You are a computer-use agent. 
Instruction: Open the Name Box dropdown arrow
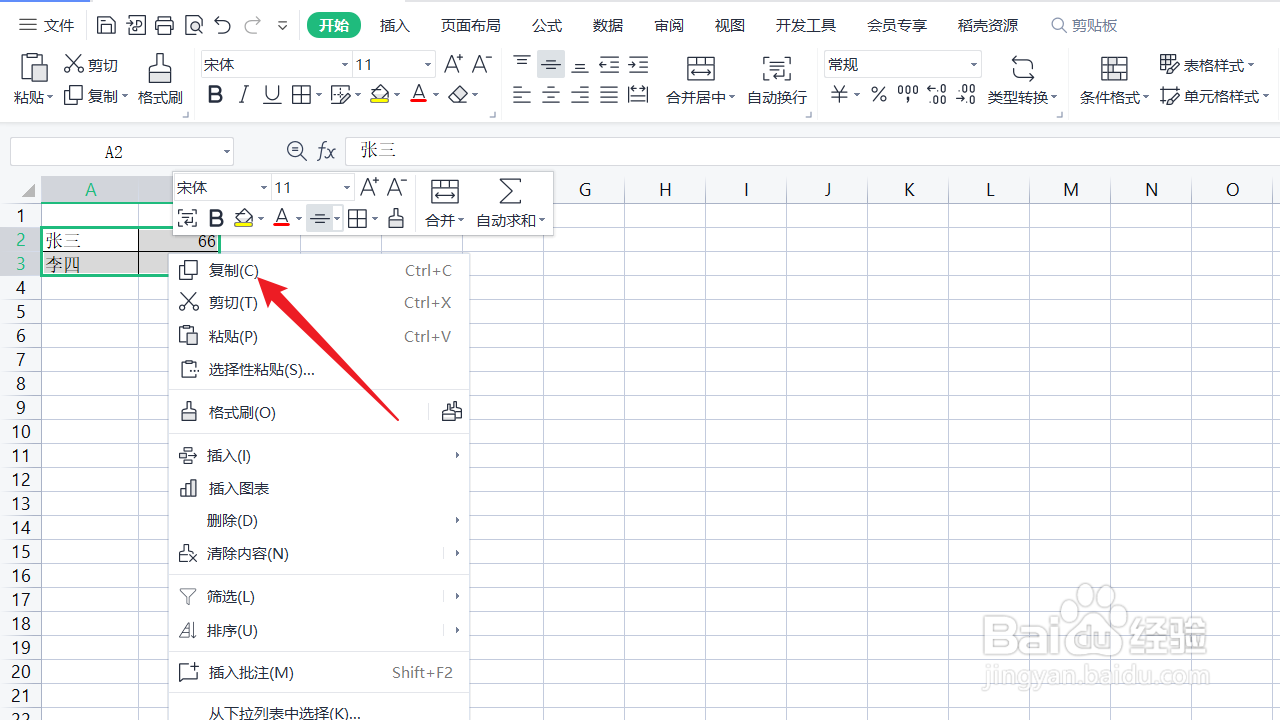pyautogui.click(x=227, y=152)
